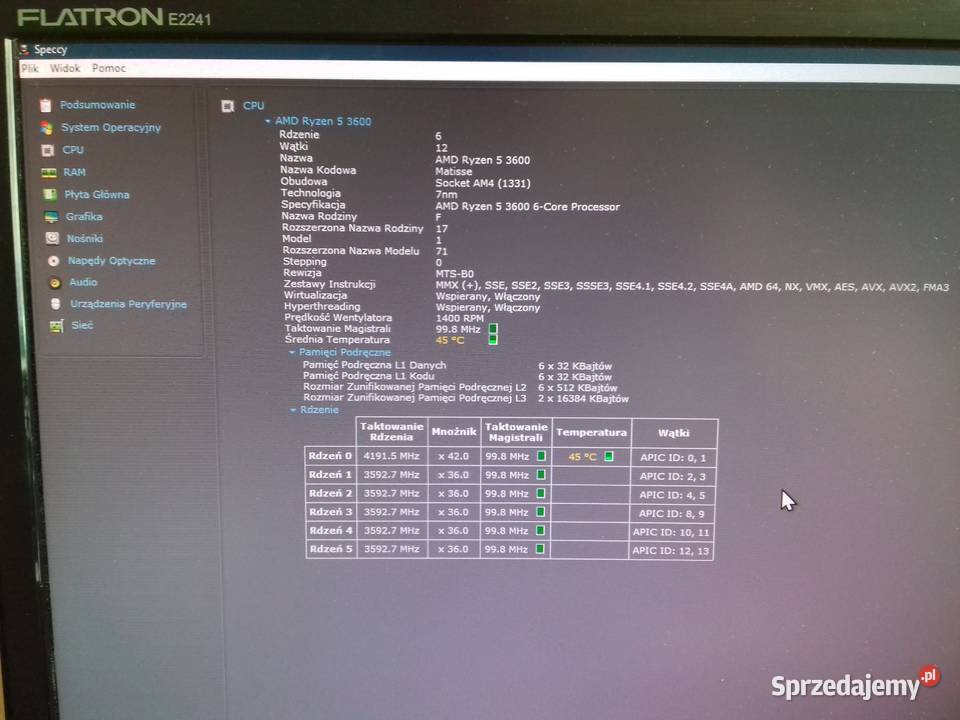Click the Grafika monitor icon
Viewport: 960px width, 720px height.
tap(51, 217)
